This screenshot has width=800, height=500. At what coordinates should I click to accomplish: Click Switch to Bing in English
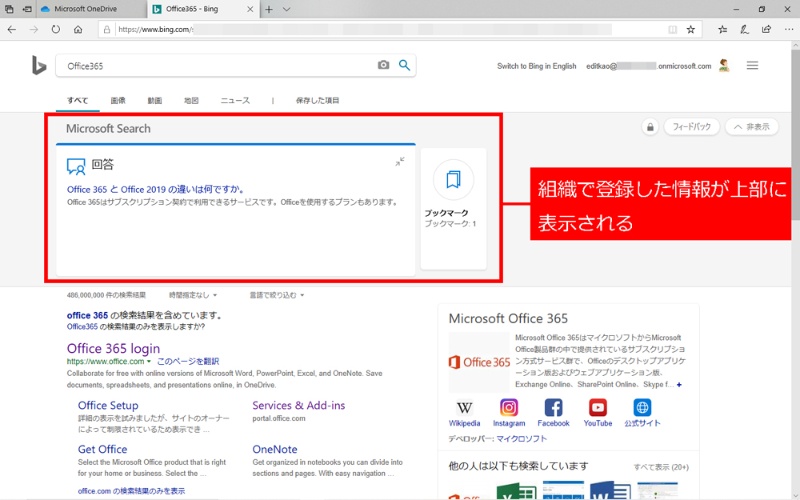536,66
